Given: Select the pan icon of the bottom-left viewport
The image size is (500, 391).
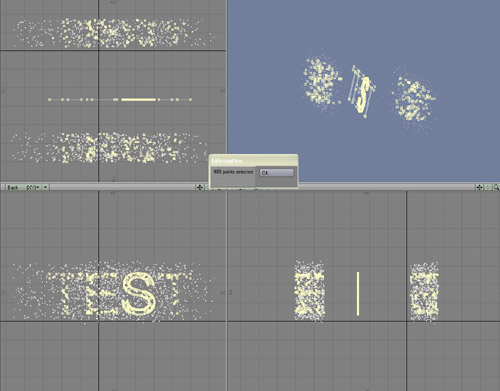Looking at the screenshot, I should [199, 187].
